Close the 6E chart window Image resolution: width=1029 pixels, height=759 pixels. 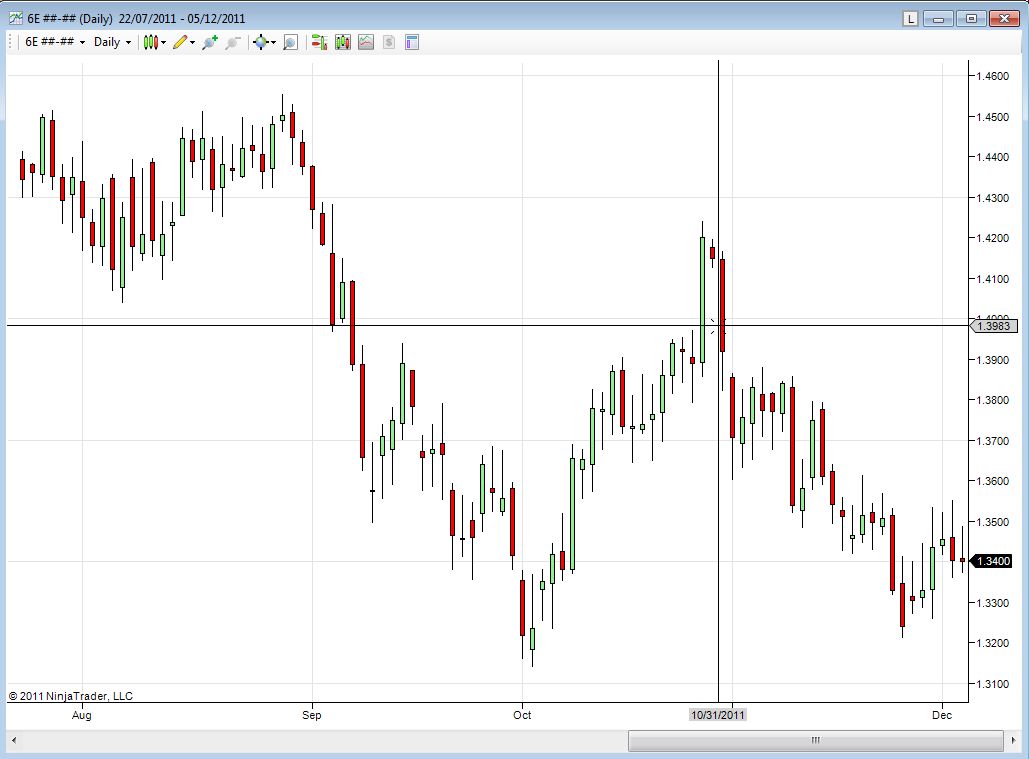[x=1003, y=18]
